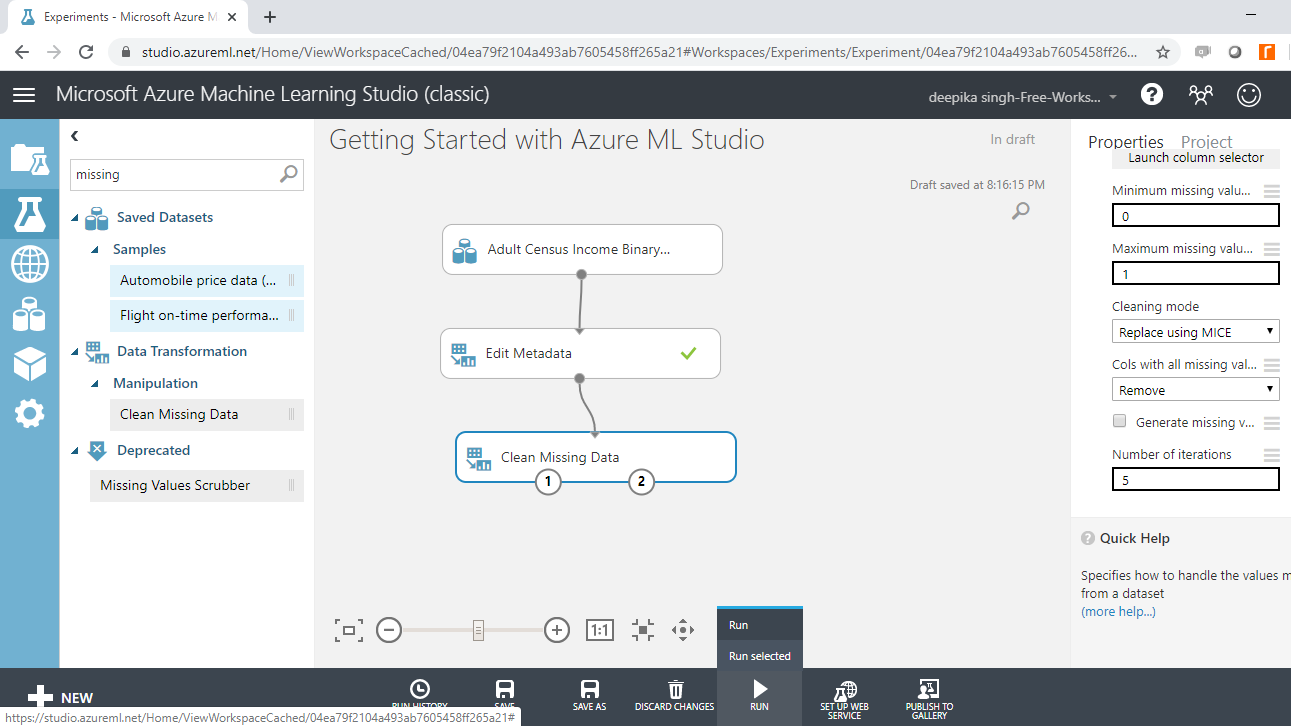Click the Discard Changes trash button
This screenshot has width=1291, height=726.
tap(675, 695)
